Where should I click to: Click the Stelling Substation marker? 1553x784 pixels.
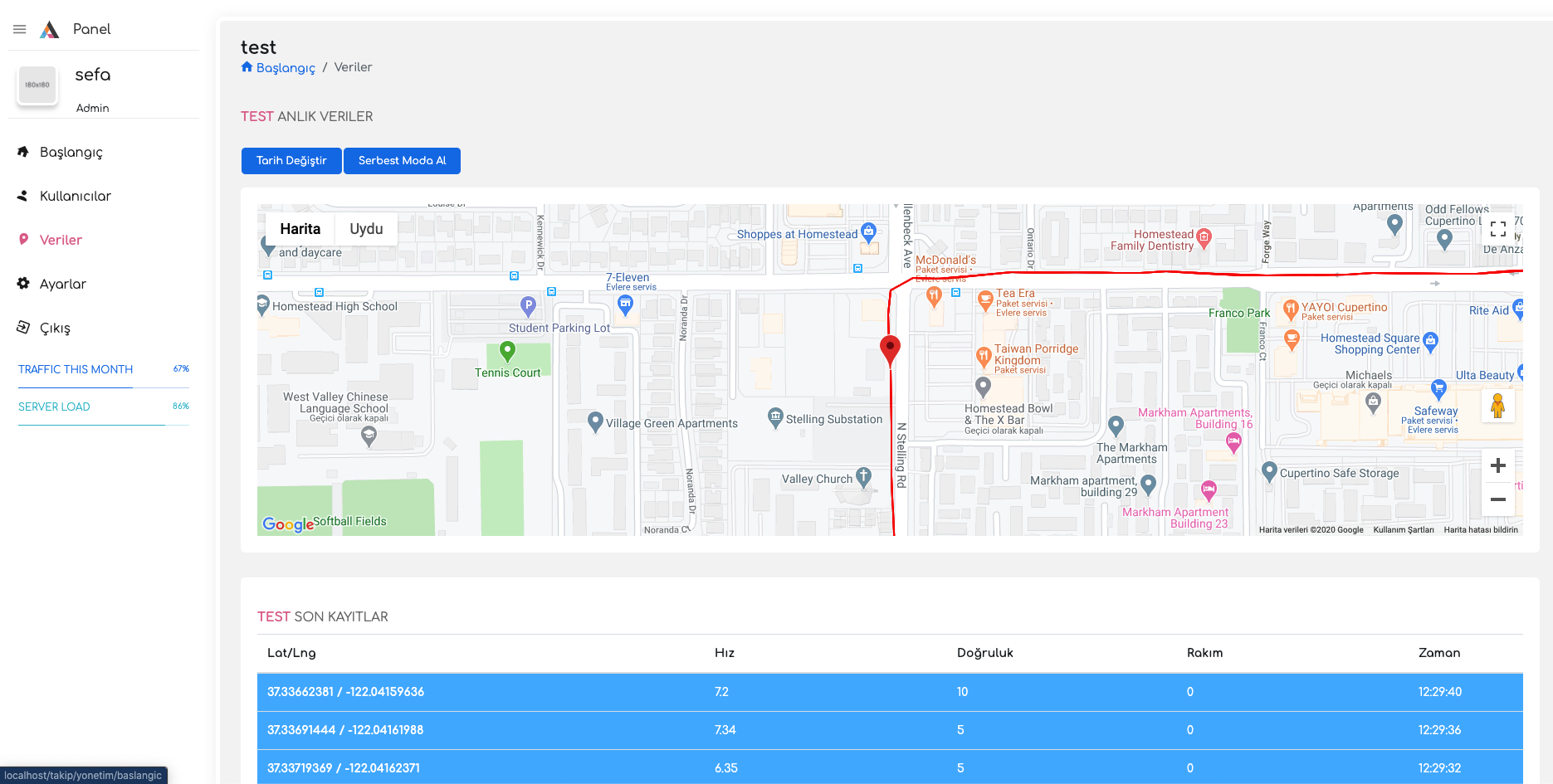[x=775, y=418]
